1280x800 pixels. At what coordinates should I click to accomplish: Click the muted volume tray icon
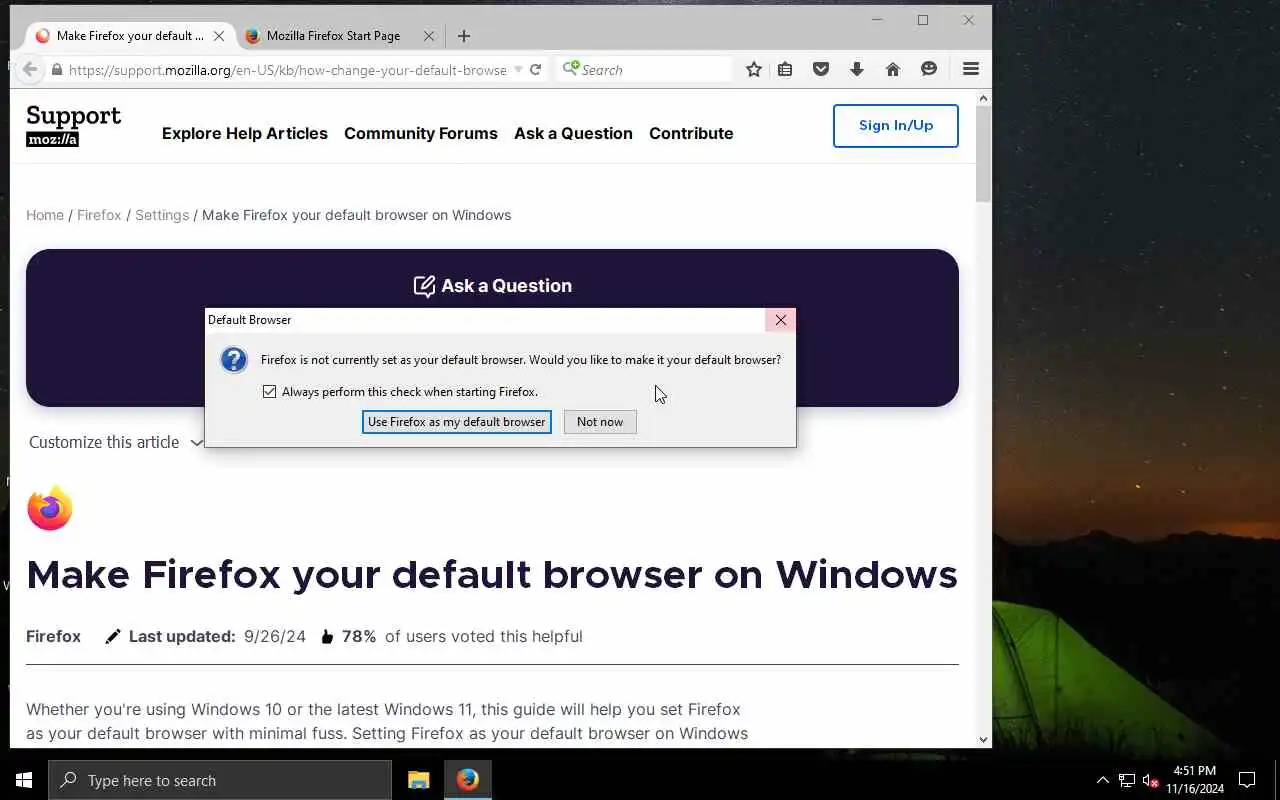[x=1150, y=781]
